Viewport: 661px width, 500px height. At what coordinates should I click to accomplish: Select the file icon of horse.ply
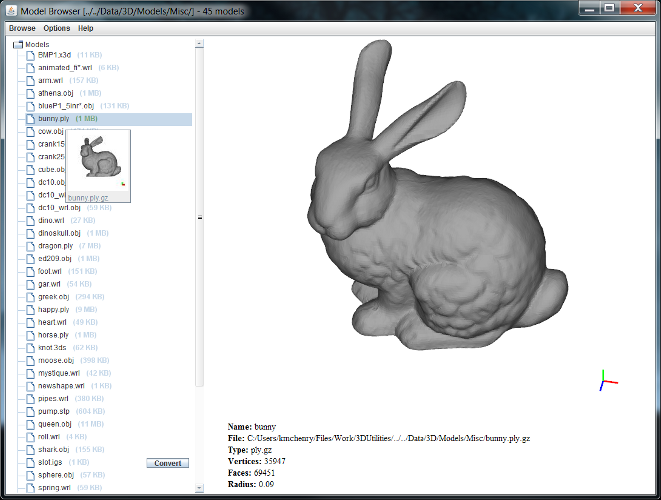[30, 335]
